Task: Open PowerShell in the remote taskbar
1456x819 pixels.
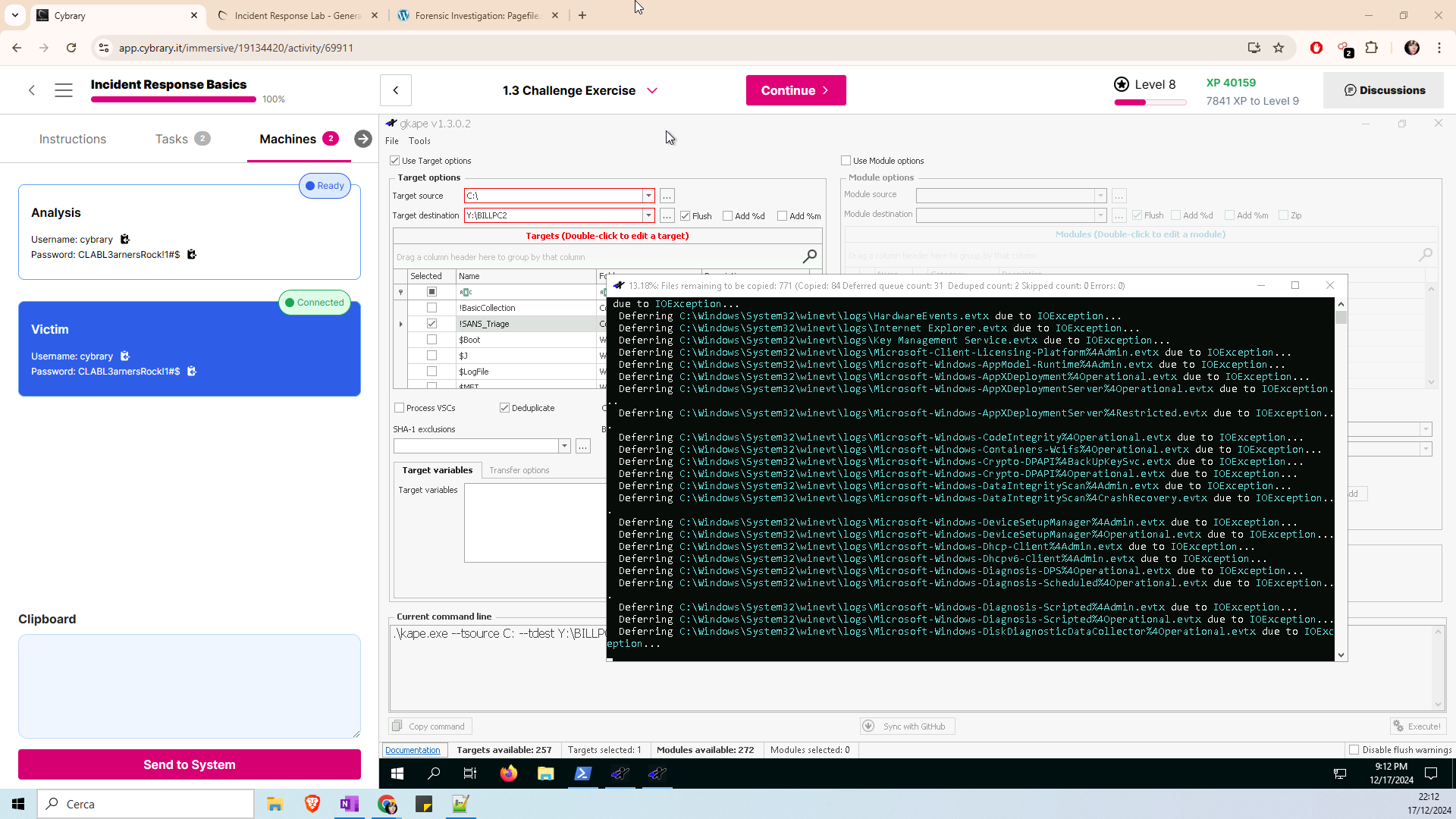Action: pos(582,773)
